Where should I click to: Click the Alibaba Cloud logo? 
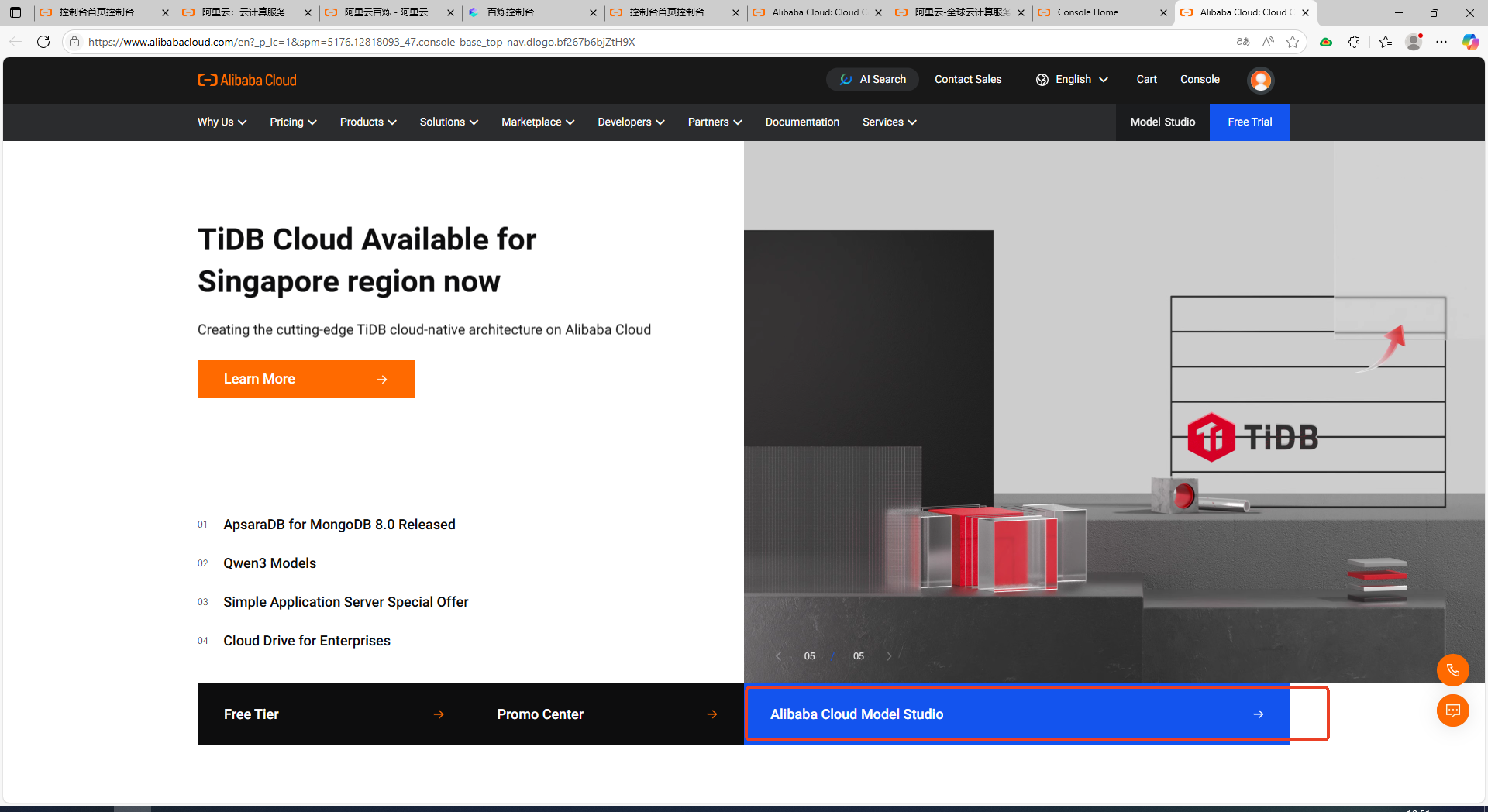coord(246,80)
